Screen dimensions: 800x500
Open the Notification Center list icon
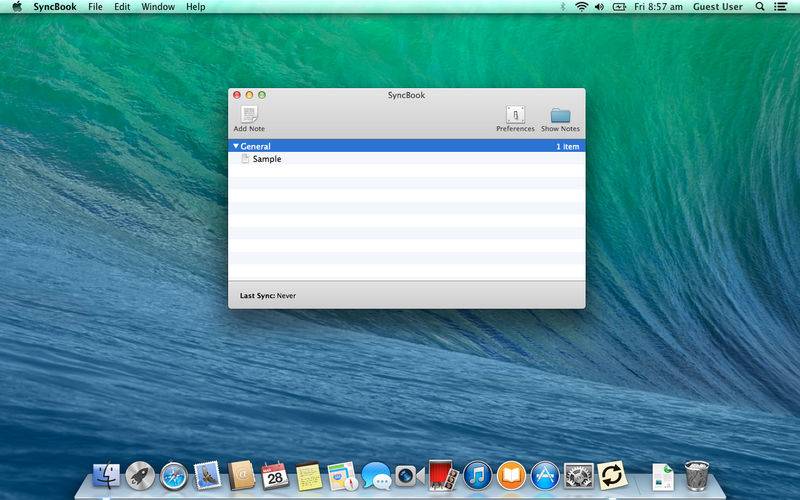(x=781, y=7)
